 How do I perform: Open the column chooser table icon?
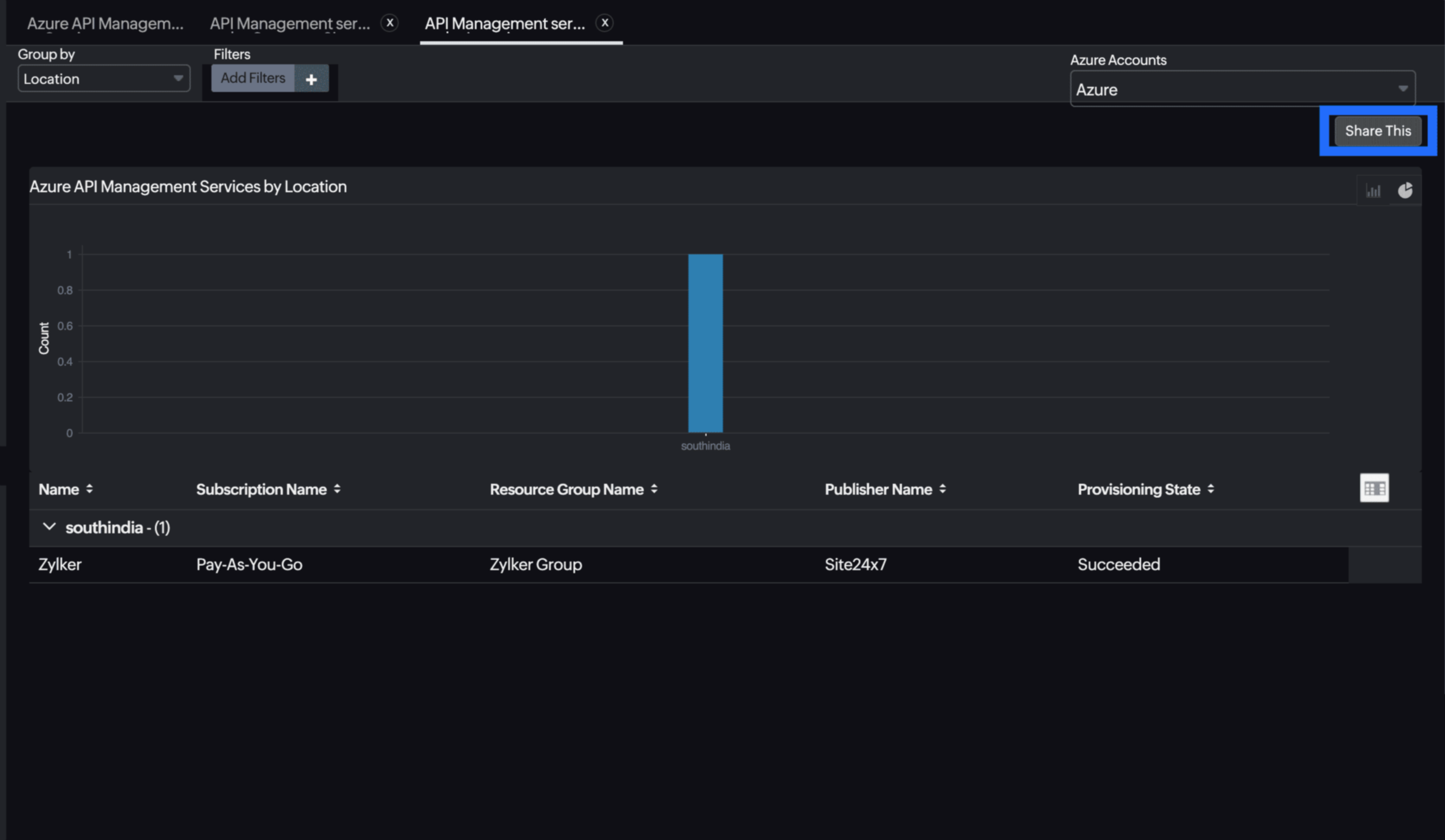pyautogui.click(x=1375, y=488)
